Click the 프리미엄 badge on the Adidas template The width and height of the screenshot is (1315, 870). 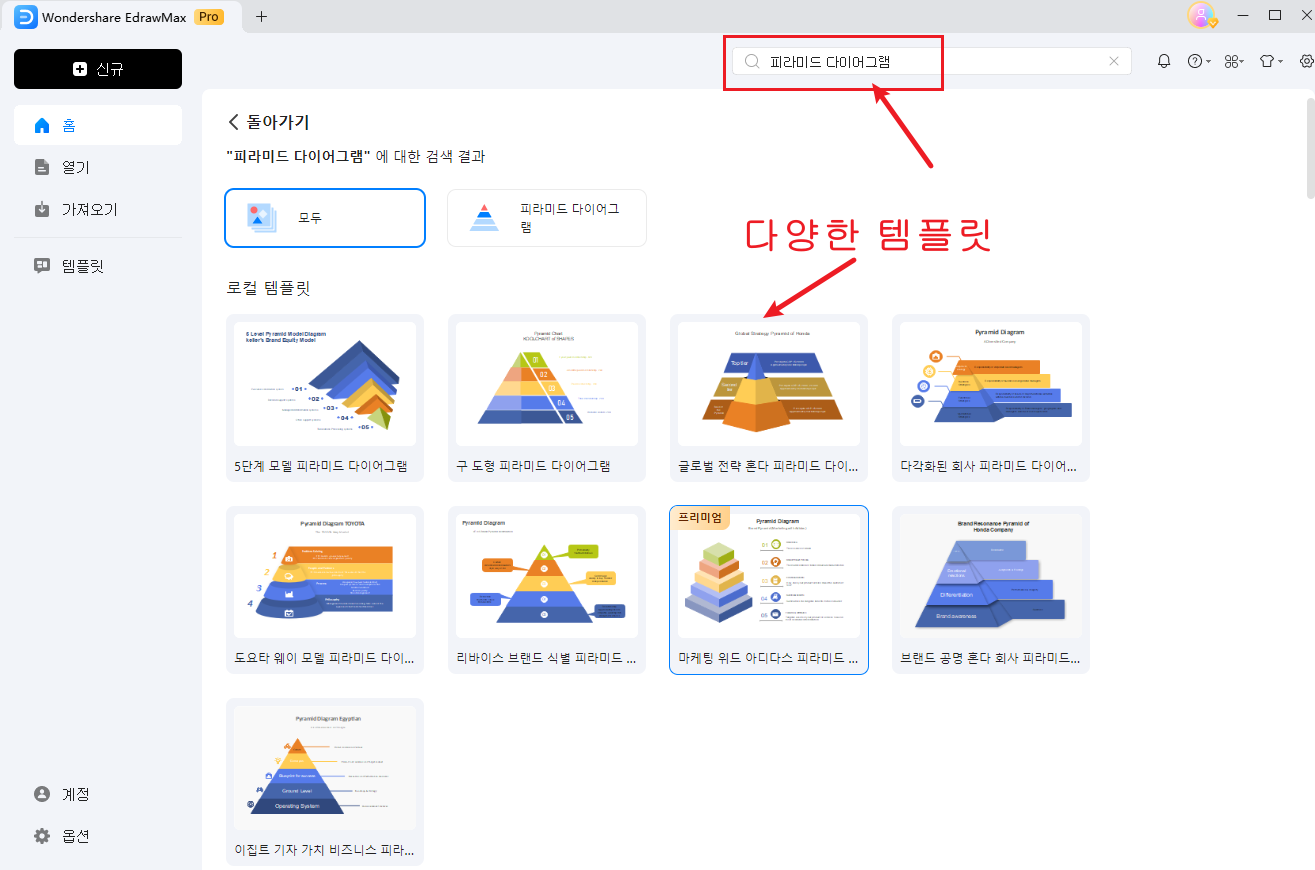point(700,517)
